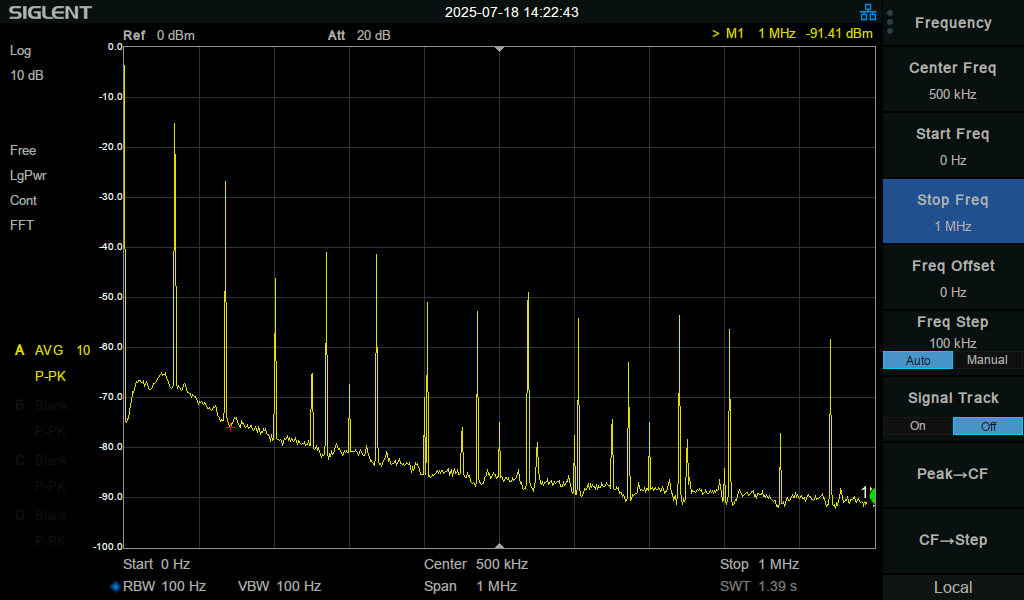Click the Att 20 dB attenuation value
1024x600 pixels.
tap(359, 35)
